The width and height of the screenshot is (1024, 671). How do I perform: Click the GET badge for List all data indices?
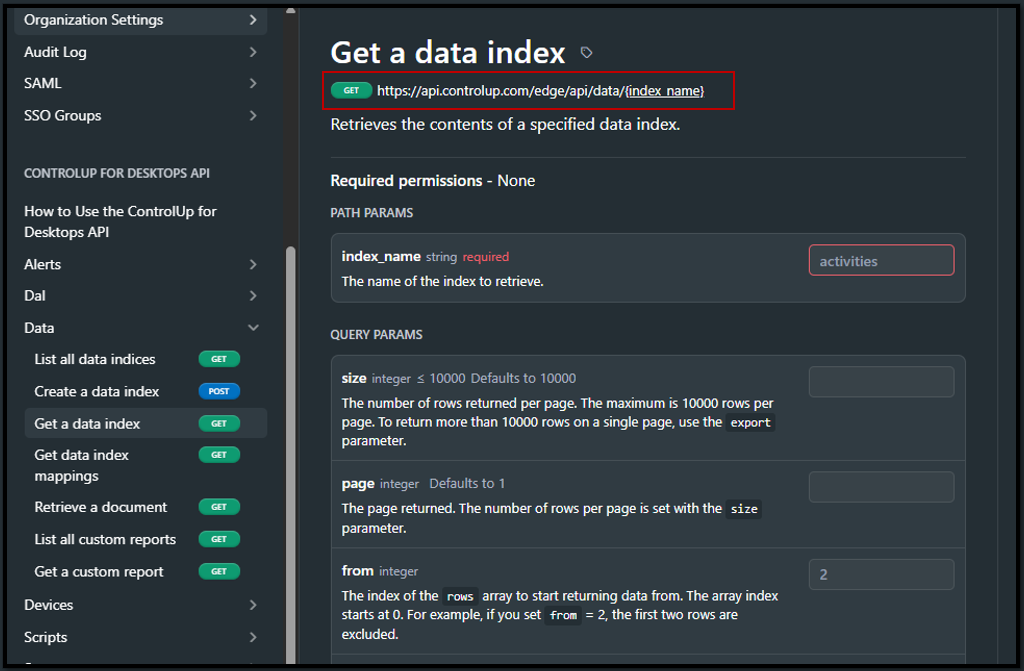coord(219,359)
